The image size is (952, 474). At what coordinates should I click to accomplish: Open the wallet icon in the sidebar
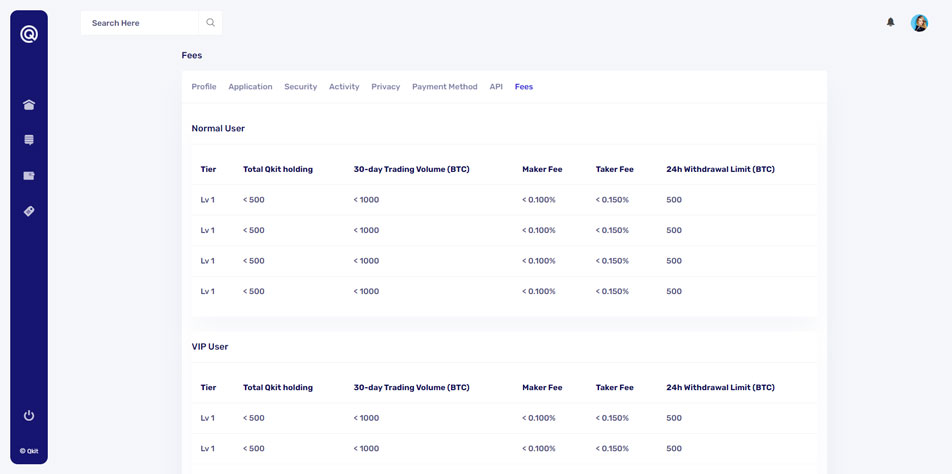point(29,176)
